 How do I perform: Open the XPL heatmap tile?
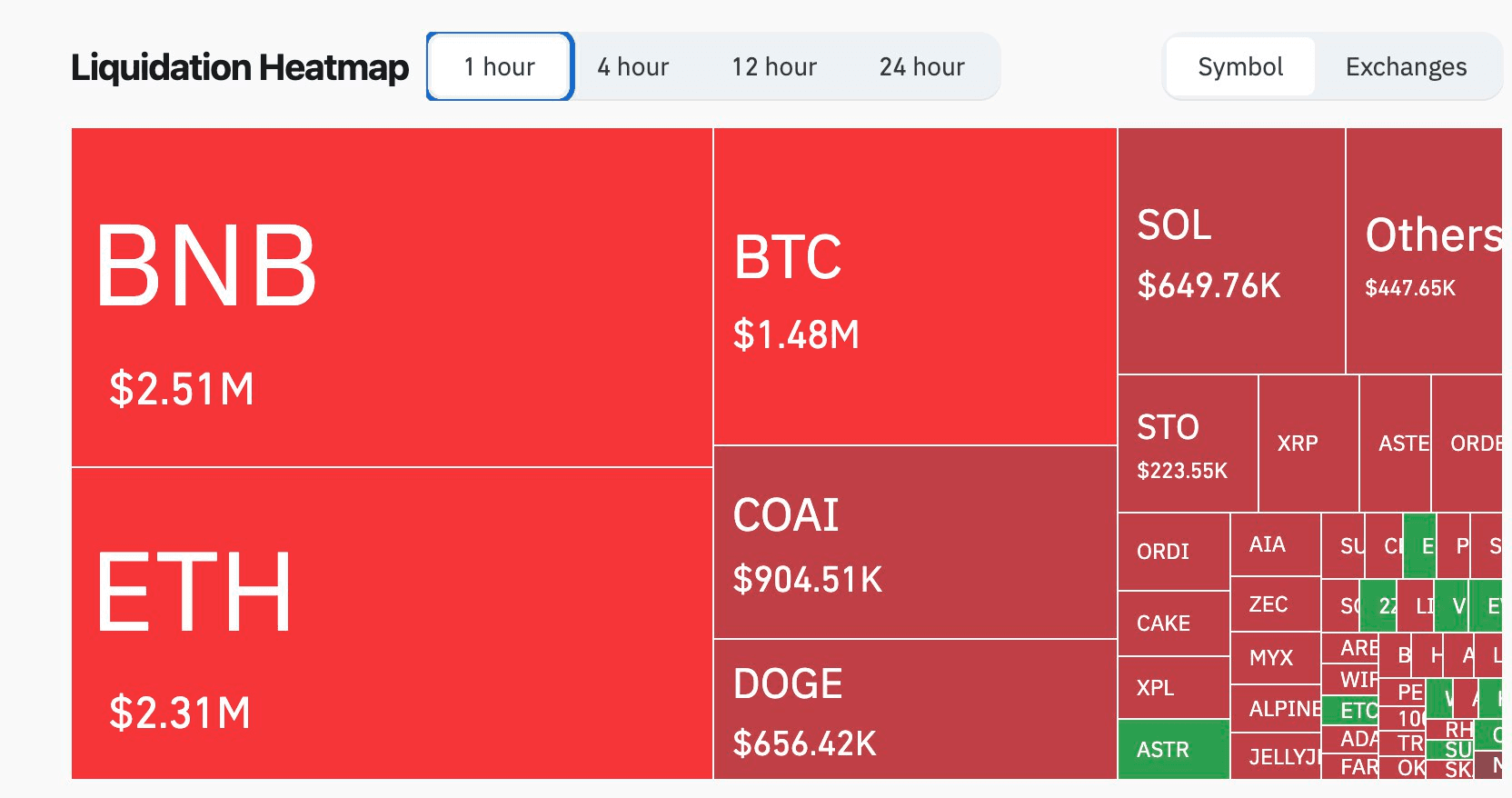[1173, 688]
